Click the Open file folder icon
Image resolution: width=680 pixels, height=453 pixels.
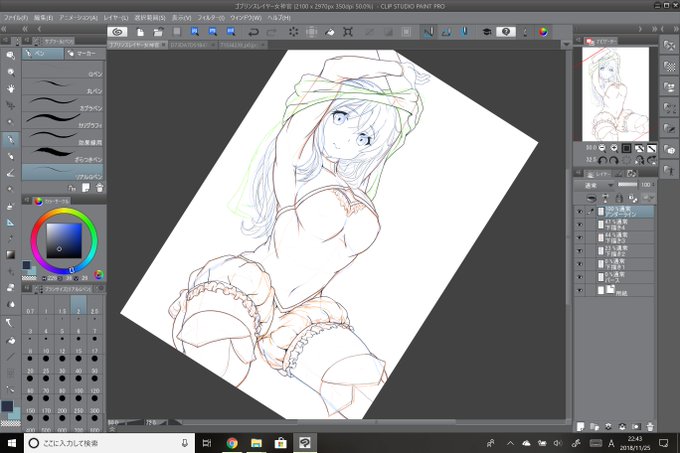pos(158,32)
